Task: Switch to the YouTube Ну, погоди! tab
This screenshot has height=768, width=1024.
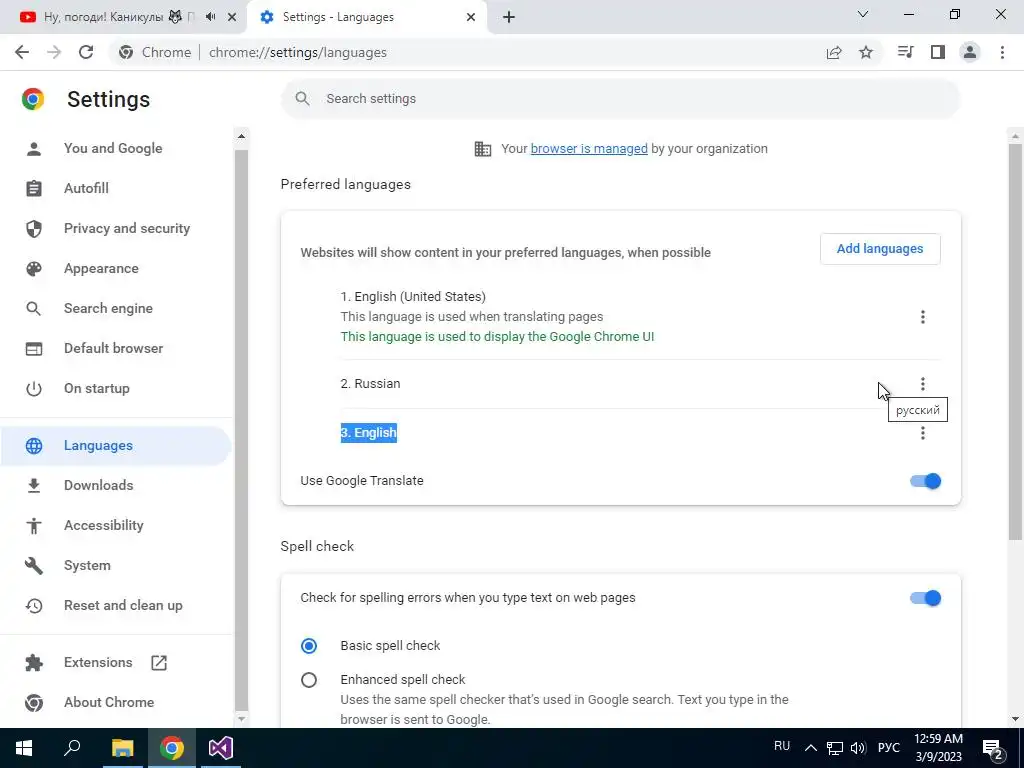Action: (x=123, y=17)
